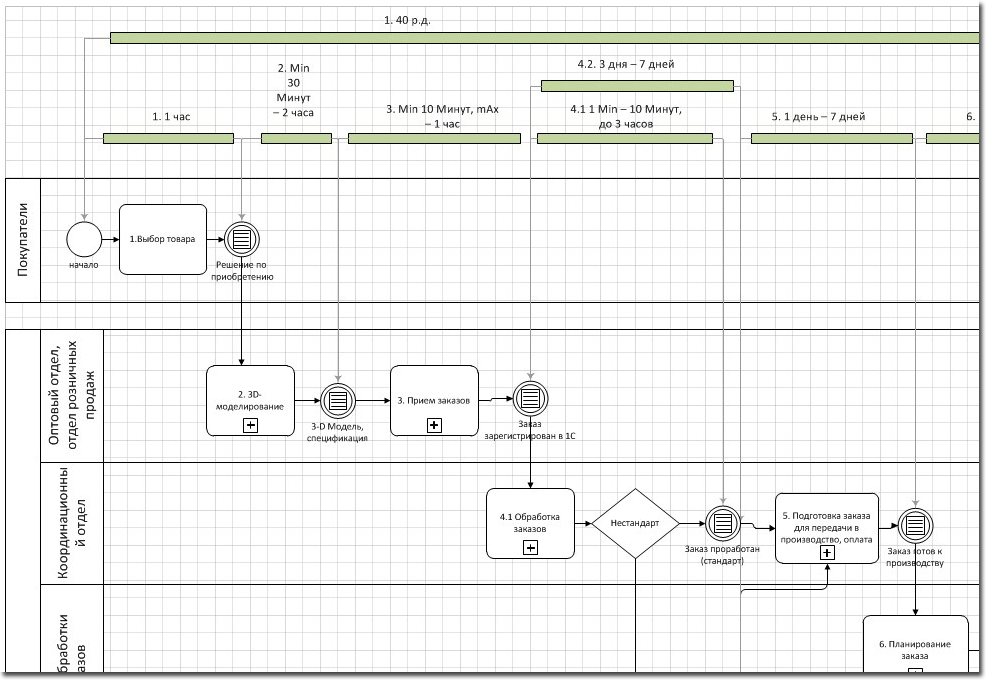Click the "Заказ зарегистрирован в 1С" event icon
This screenshot has width=1000, height=700.
point(530,400)
